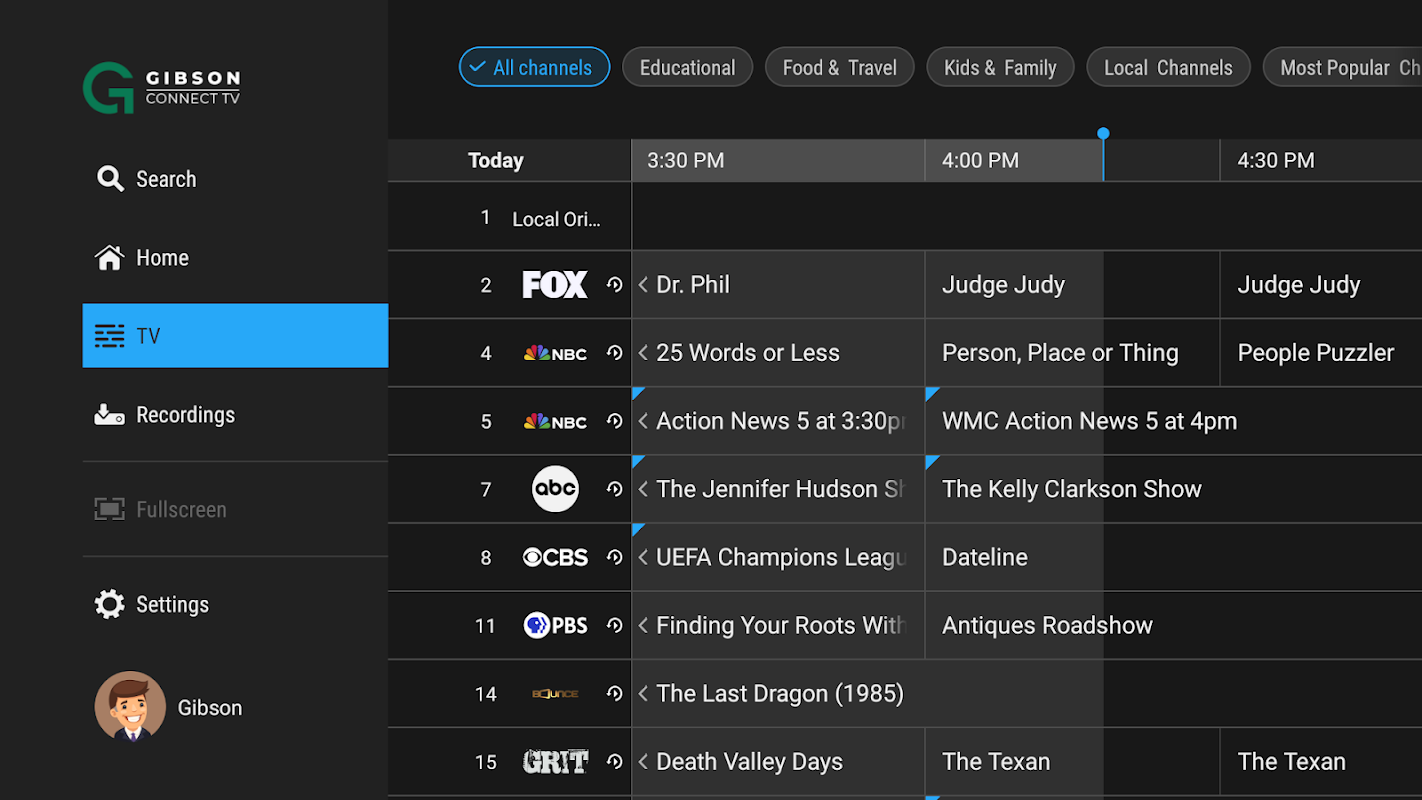Select the NBC logo on channel 5

[555, 421]
